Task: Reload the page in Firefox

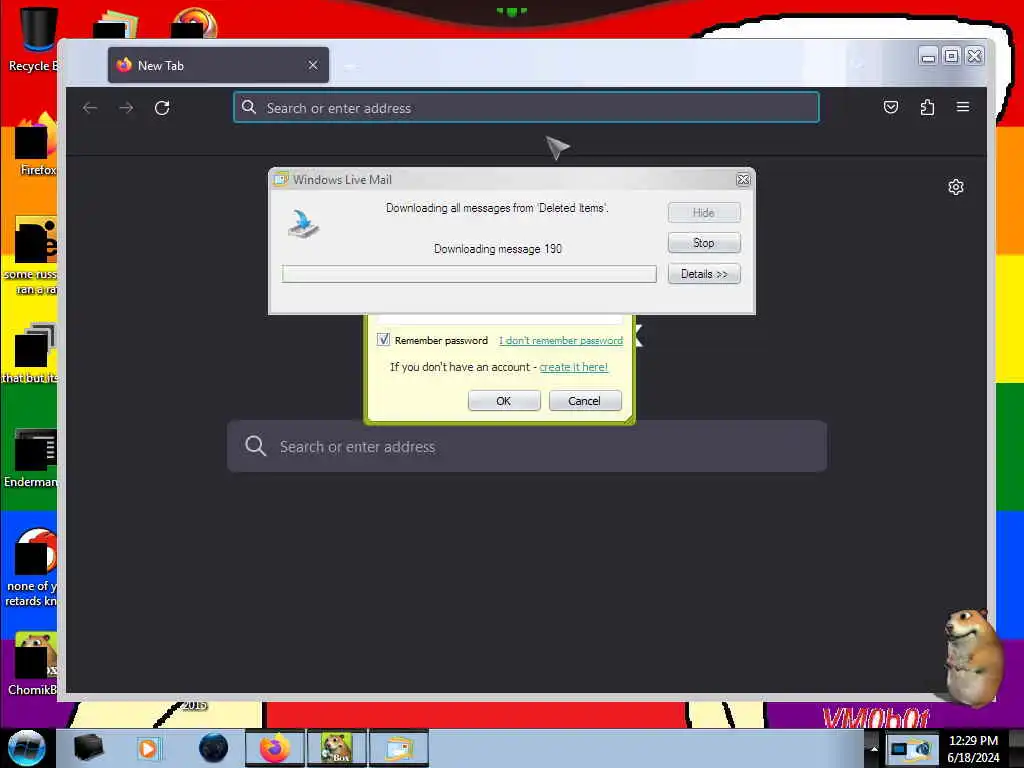Action: [x=162, y=108]
